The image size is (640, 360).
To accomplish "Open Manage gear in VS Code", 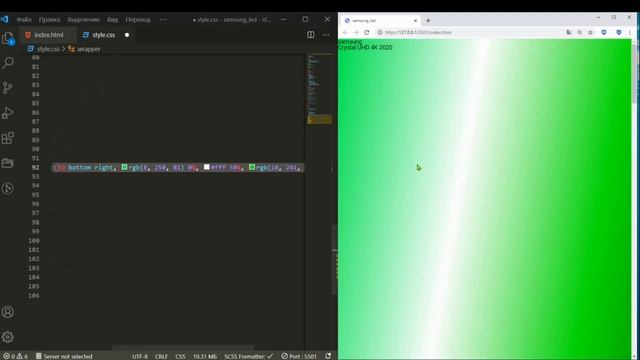I will coord(8,337).
